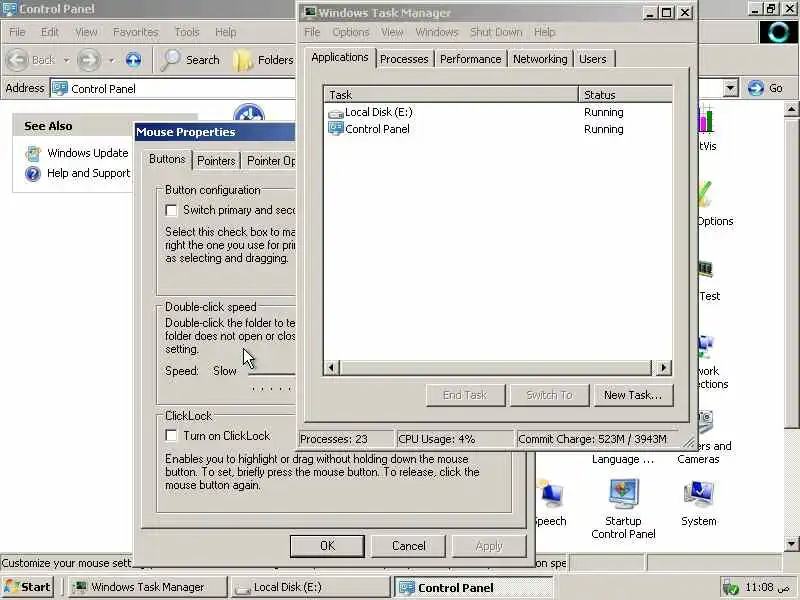Open Task Manager's Options menu
This screenshot has width=800, height=600.
tap(351, 32)
